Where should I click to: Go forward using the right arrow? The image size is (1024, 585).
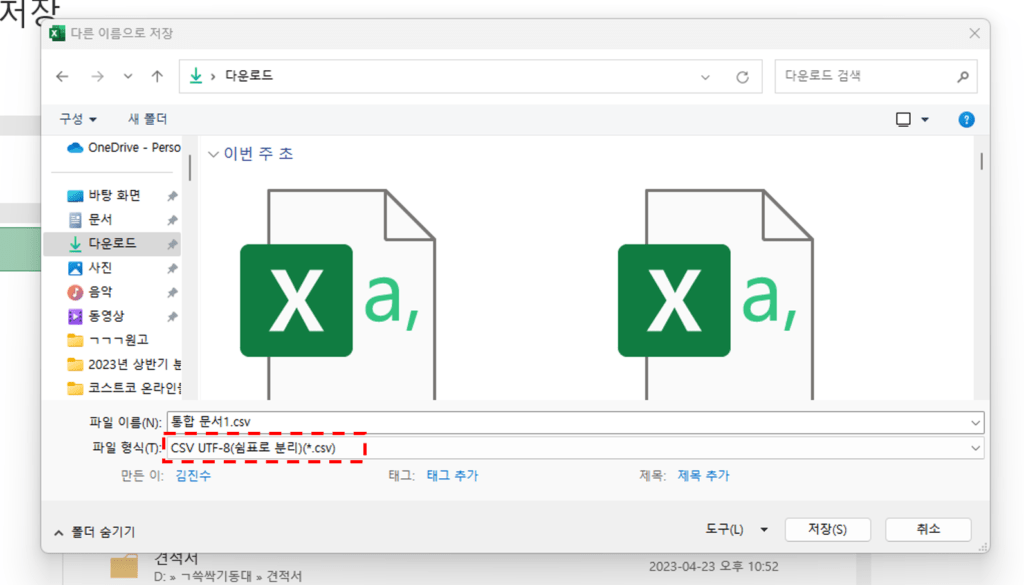(x=97, y=76)
